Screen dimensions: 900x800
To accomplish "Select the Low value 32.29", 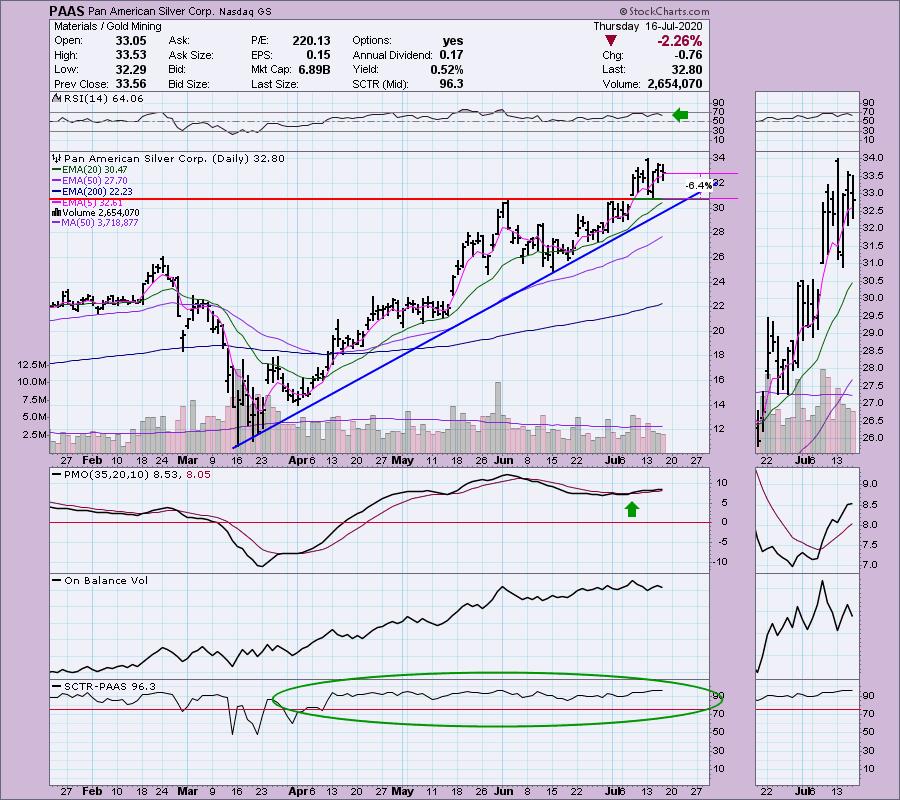I will (131, 69).
